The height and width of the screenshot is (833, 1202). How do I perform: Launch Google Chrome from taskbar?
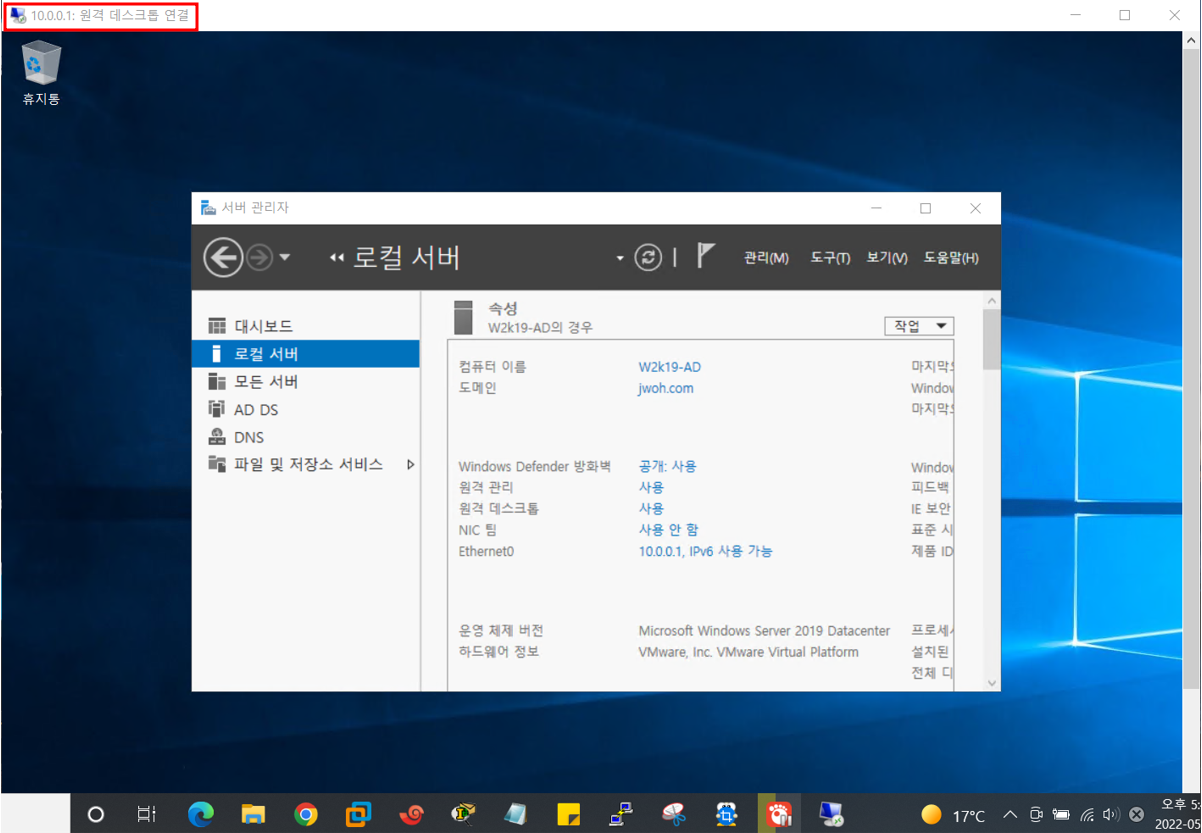306,814
